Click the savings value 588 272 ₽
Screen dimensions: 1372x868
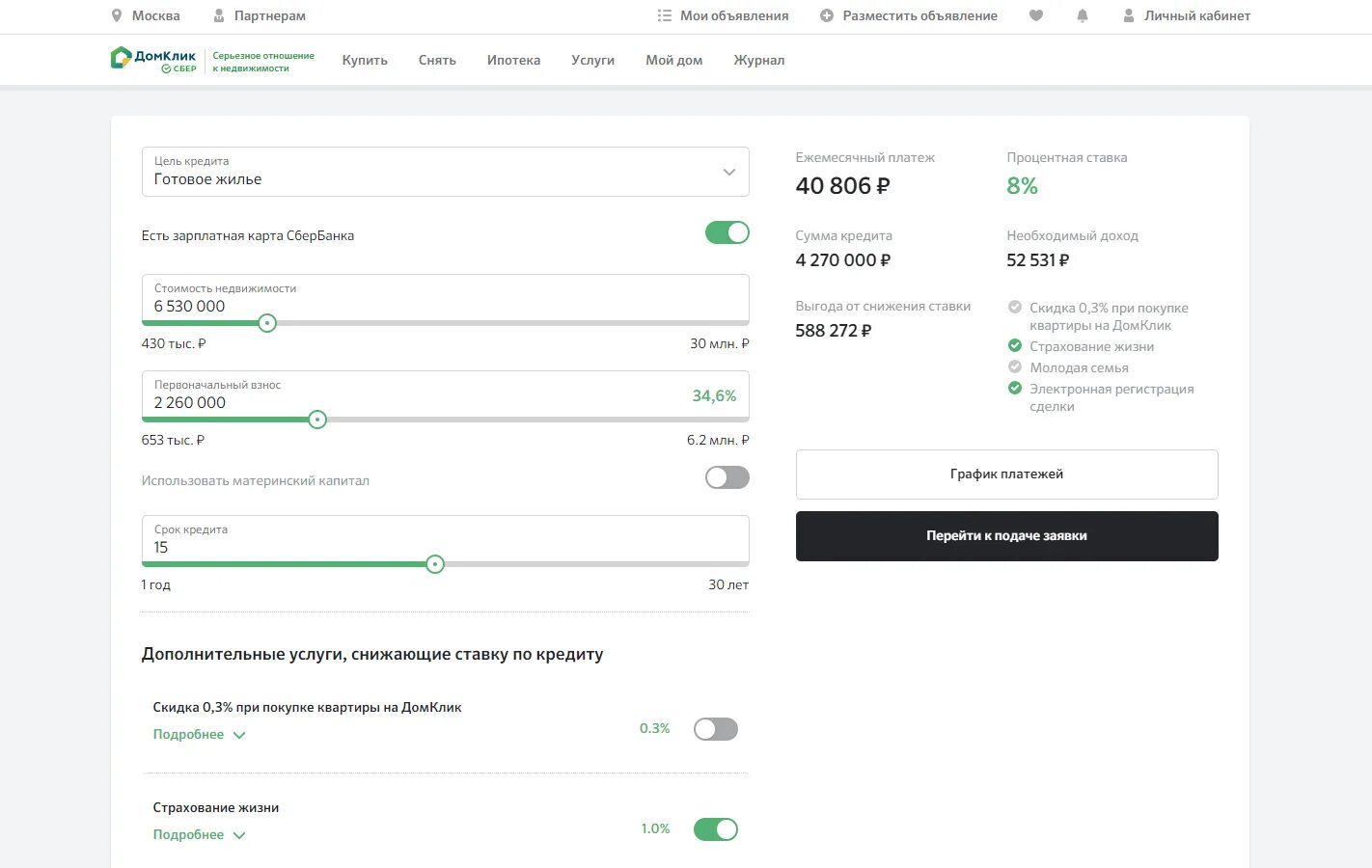[834, 331]
